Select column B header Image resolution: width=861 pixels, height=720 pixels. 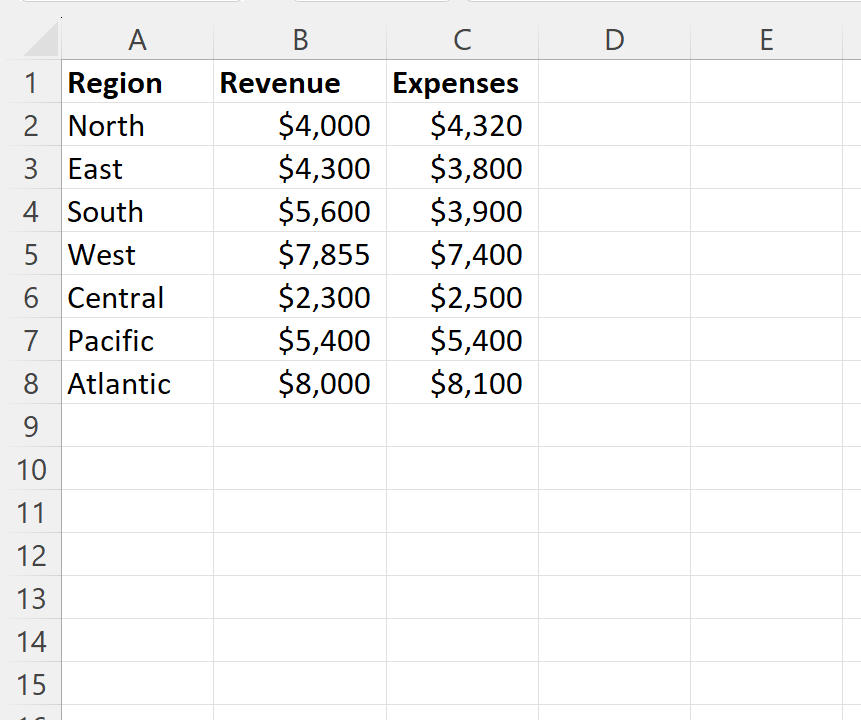(300, 40)
